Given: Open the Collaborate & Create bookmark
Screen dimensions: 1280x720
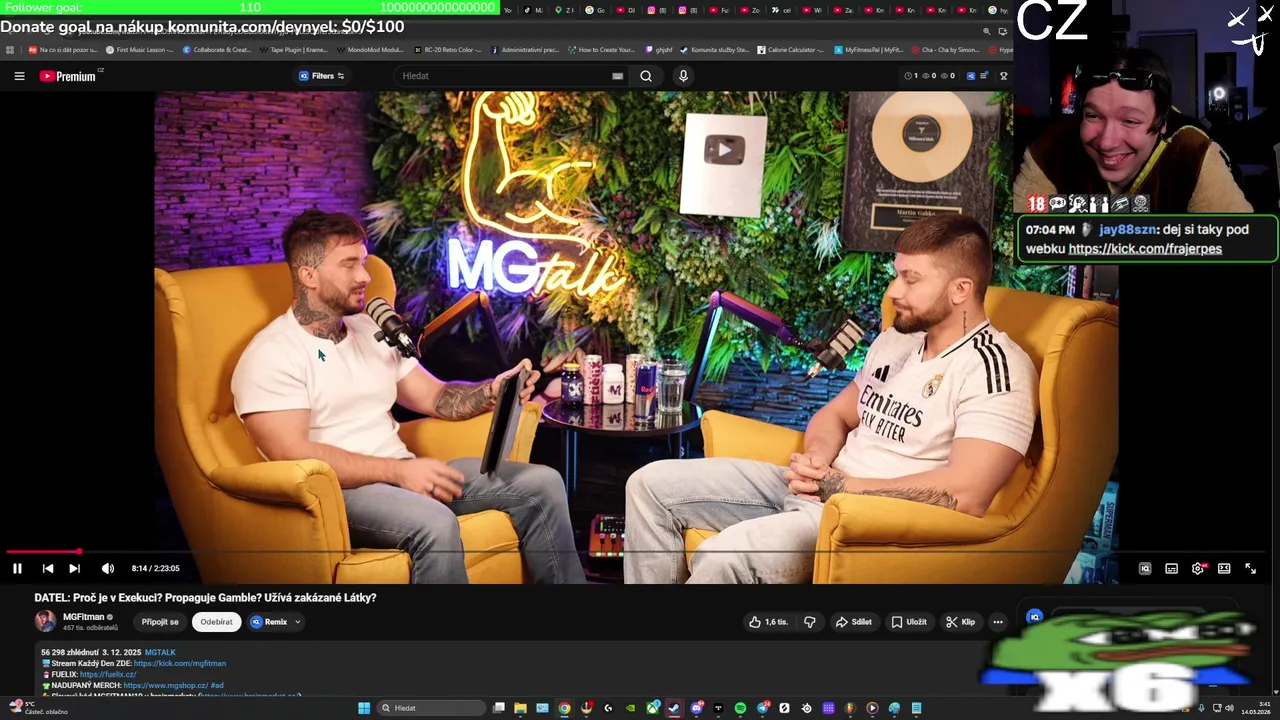Looking at the screenshot, I should click(216, 49).
